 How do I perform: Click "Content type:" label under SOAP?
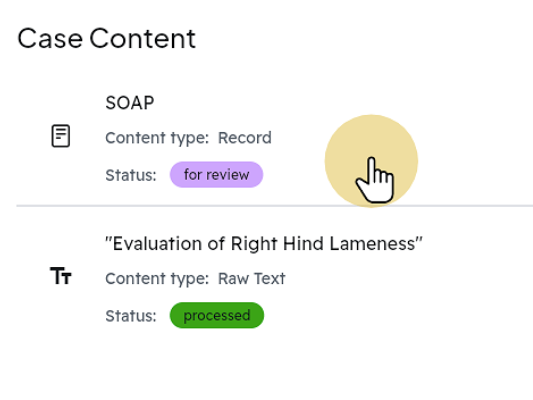(157, 138)
